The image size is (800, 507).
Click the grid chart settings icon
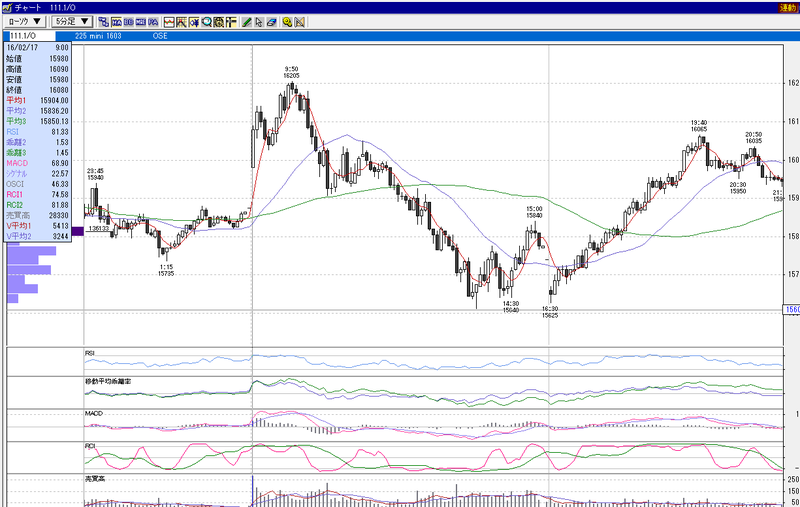(x=218, y=22)
